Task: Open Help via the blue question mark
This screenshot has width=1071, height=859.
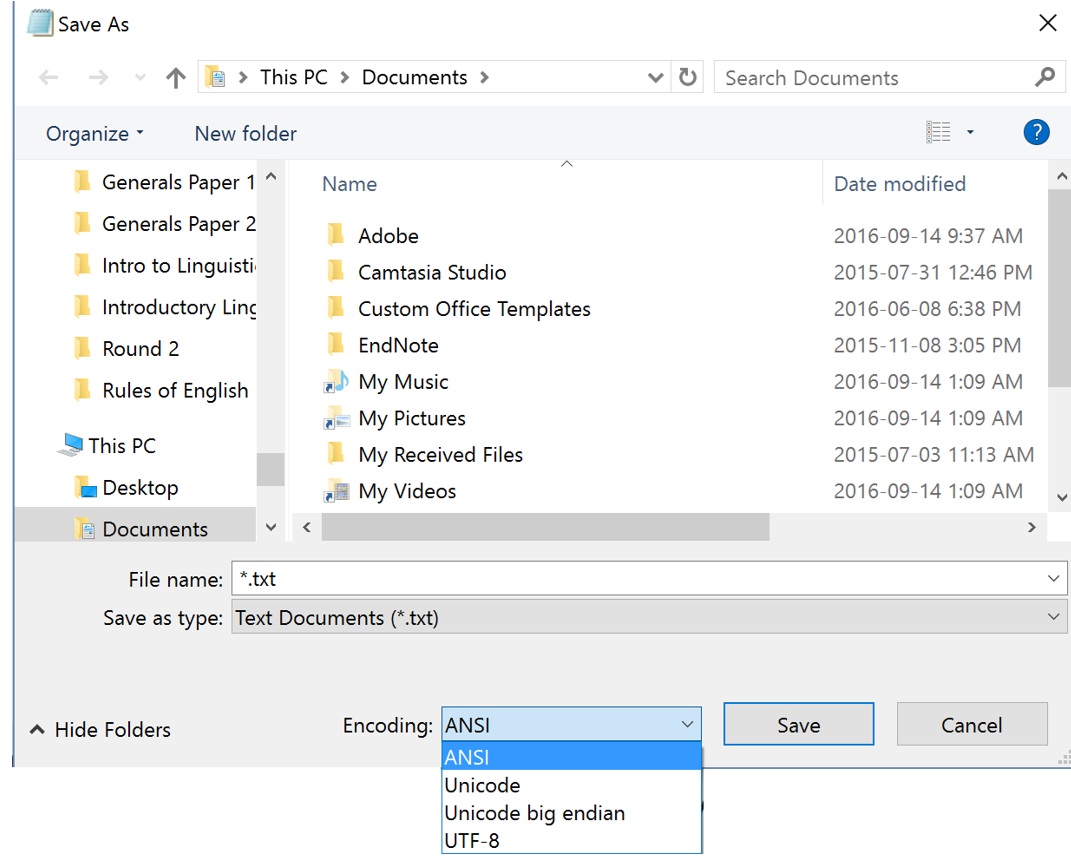Action: click(x=1036, y=131)
